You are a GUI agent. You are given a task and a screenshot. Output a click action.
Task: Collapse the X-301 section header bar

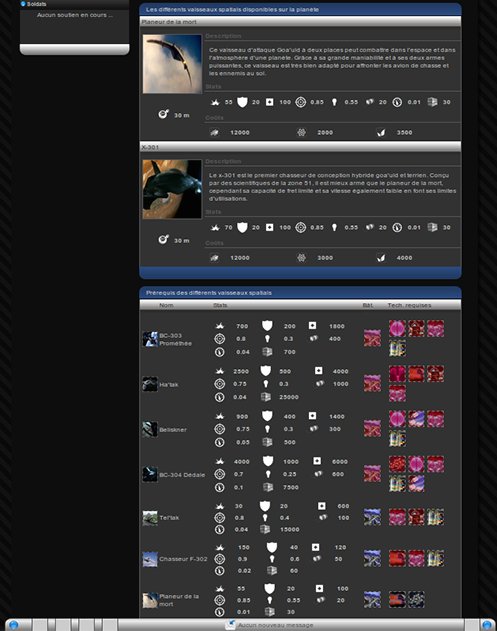(x=300, y=147)
